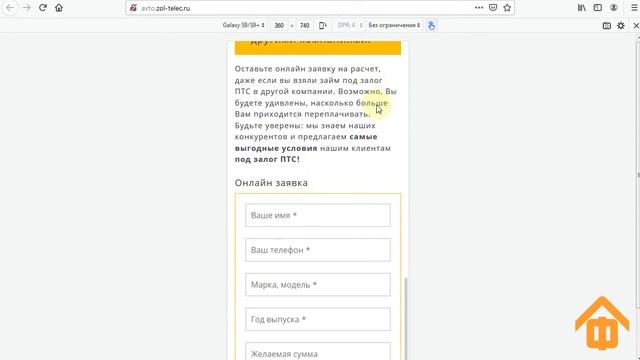Viewport: 640px width, 360px height.
Task: Focus the Марка, модель input field
Action: (x=318, y=284)
